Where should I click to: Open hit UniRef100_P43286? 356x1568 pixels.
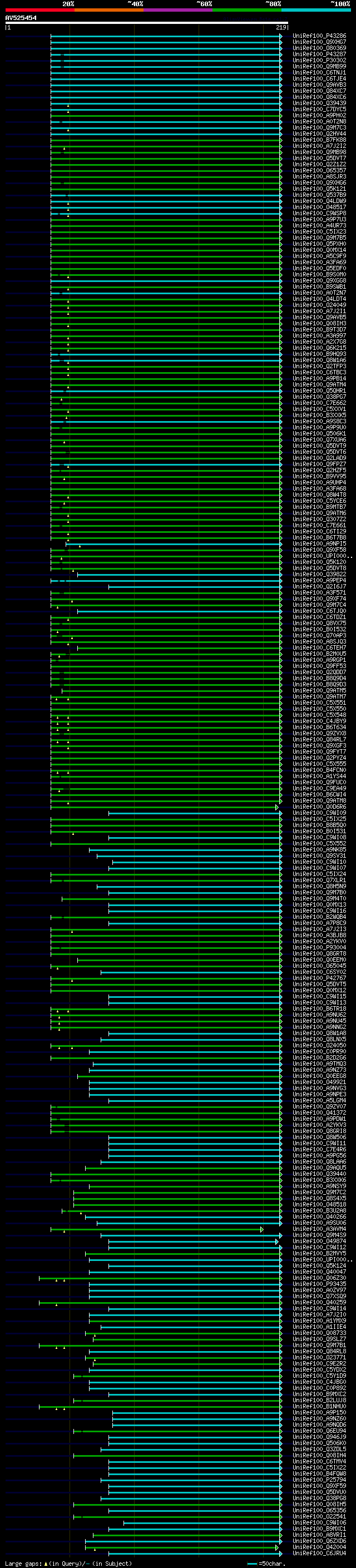(x=319, y=36)
